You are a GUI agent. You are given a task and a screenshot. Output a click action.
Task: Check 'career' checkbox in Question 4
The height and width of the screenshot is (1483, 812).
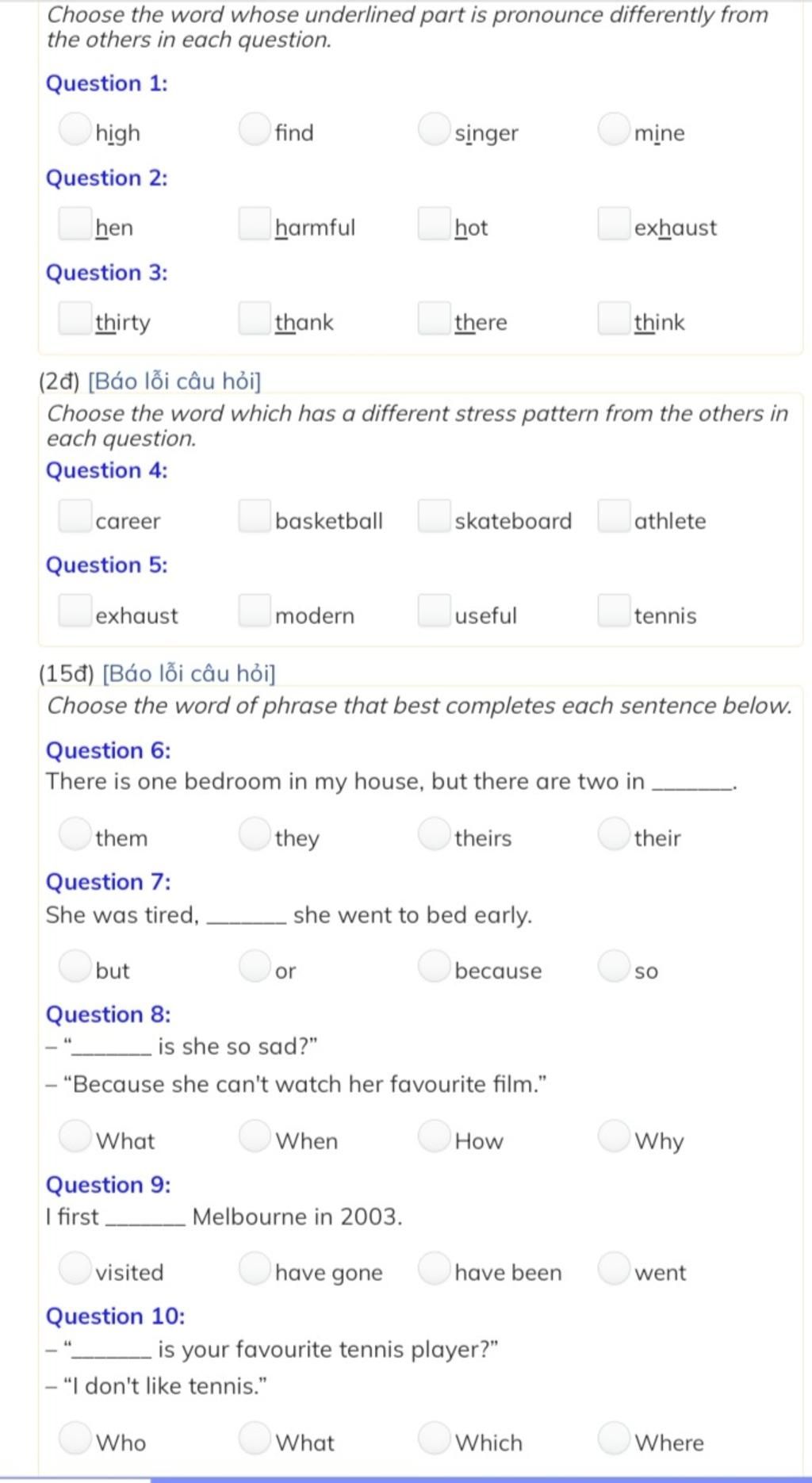[x=75, y=516]
